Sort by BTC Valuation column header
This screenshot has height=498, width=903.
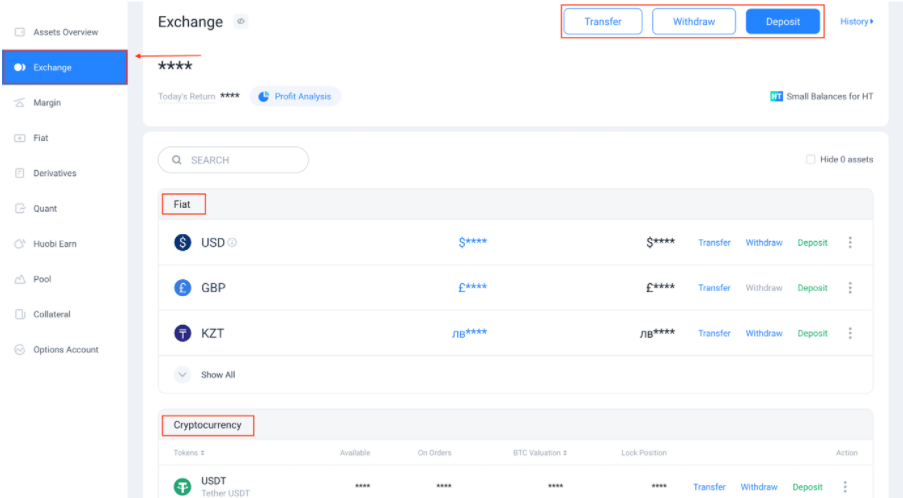pyautogui.click(x=540, y=453)
